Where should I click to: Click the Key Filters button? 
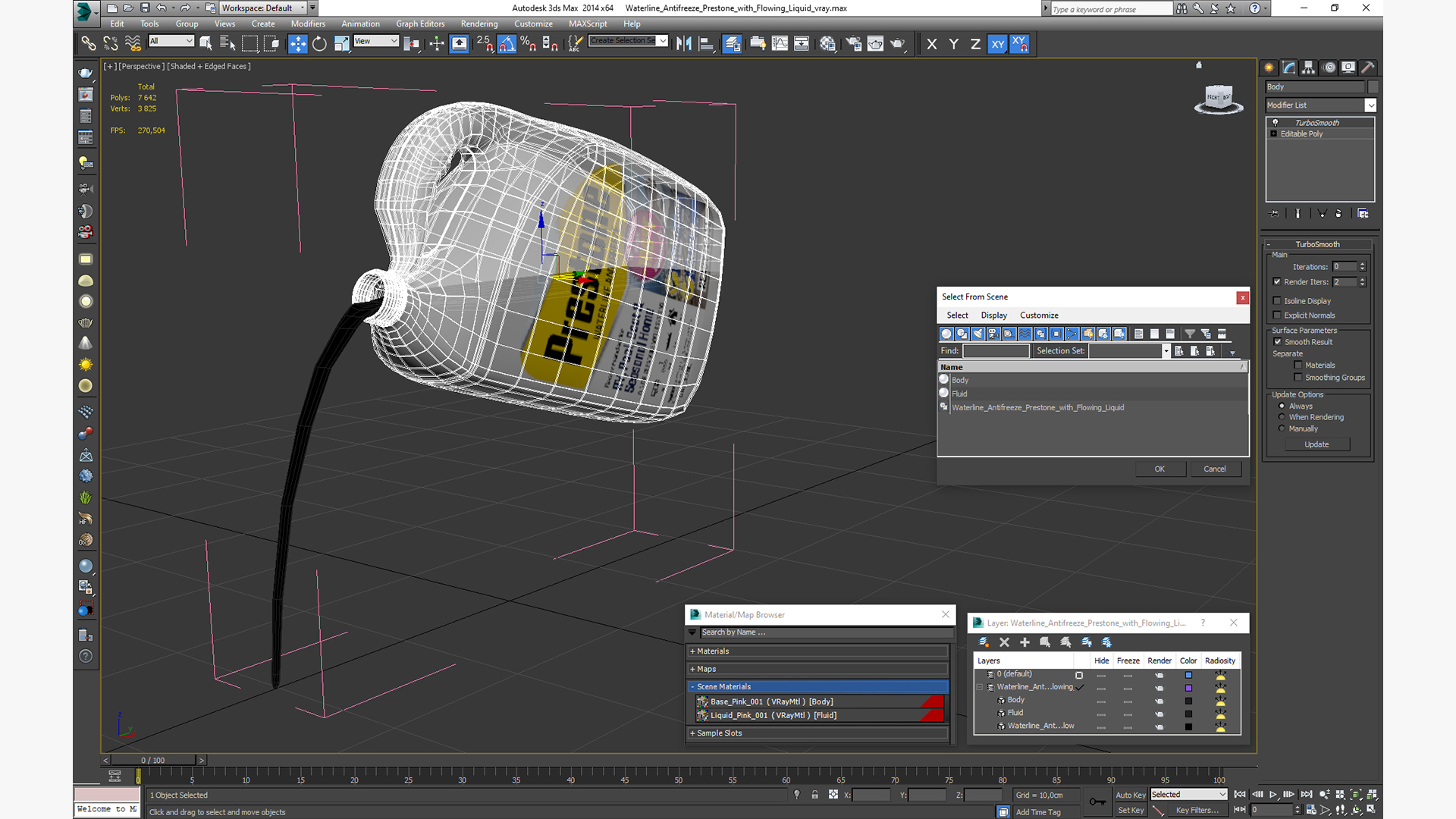[x=1197, y=810]
